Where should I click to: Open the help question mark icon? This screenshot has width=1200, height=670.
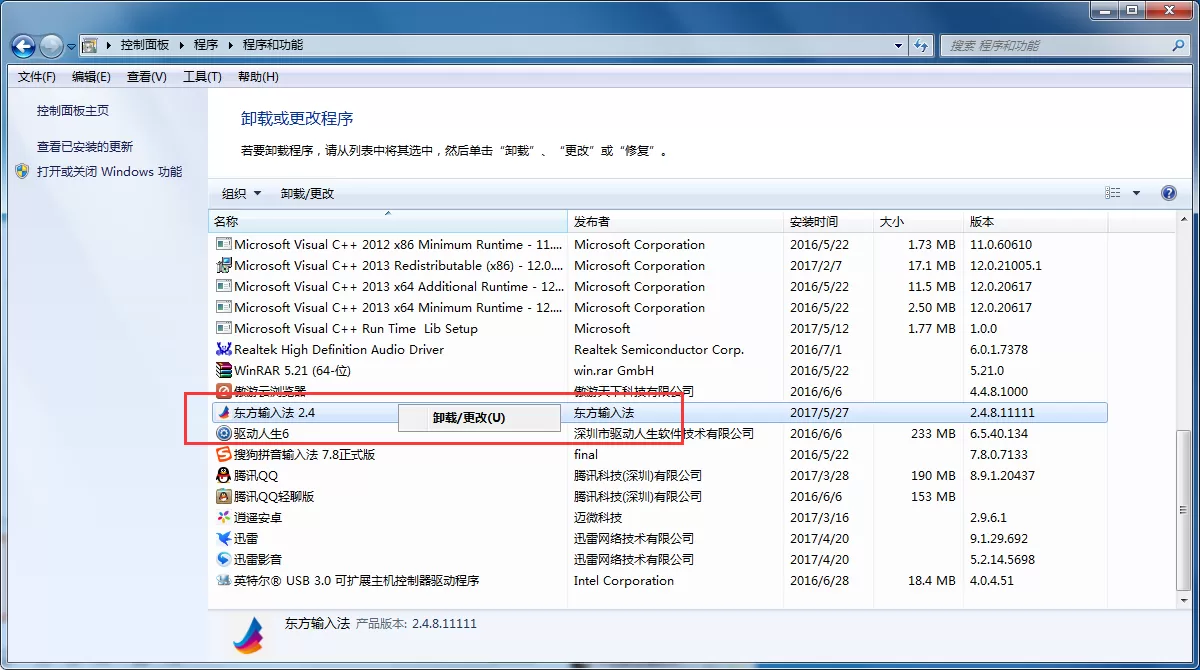[1168, 193]
